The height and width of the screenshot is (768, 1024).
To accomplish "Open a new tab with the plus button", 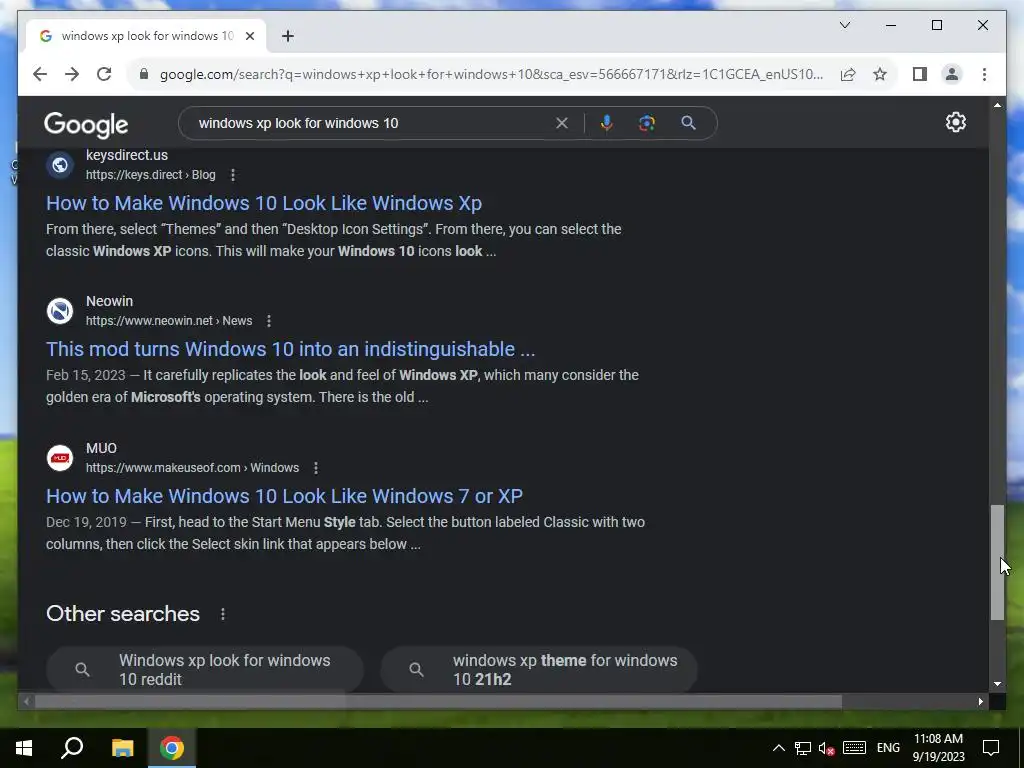I will pyautogui.click(x=287, y=36).
